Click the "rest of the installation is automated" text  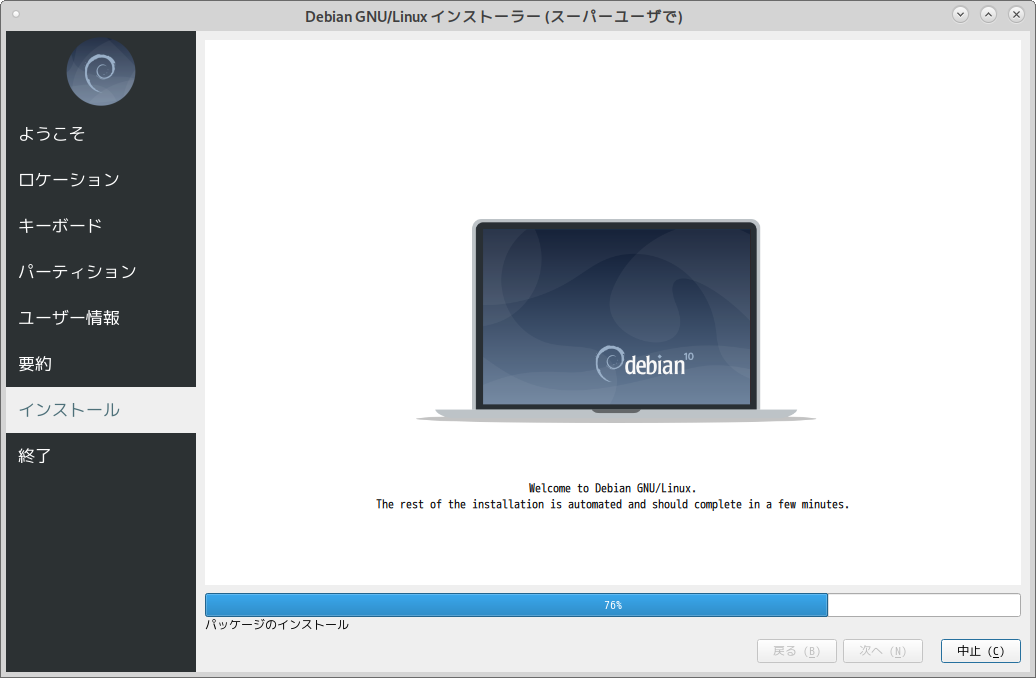coord(511,504)
